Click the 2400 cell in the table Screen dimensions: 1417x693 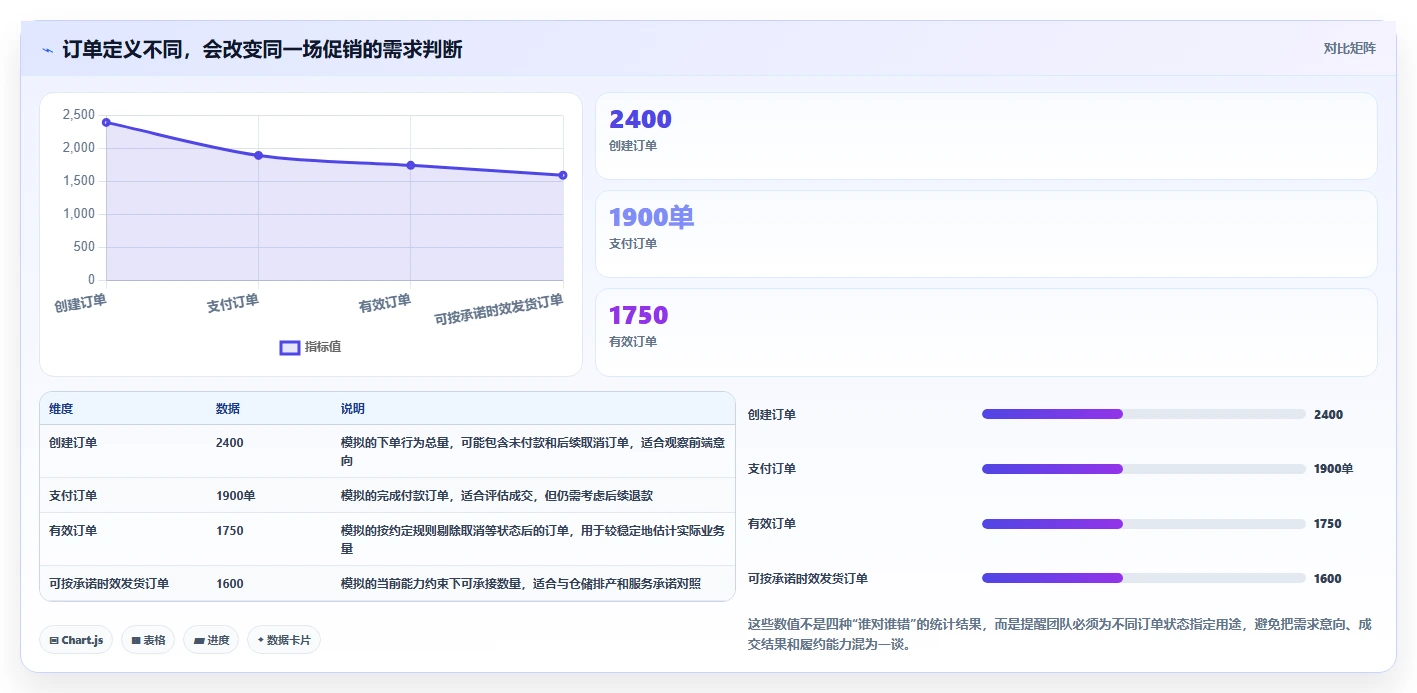tap(230, 442)
